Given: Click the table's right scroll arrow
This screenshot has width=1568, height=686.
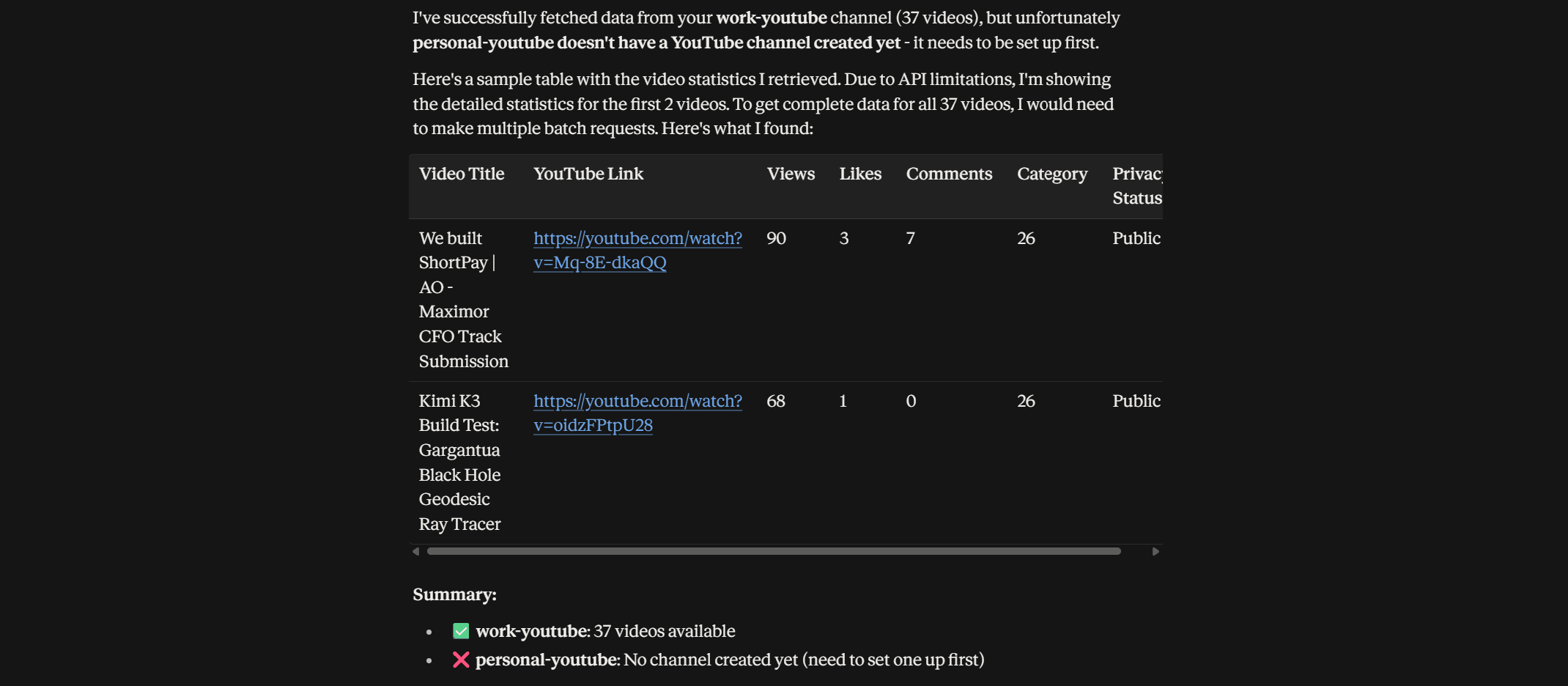Looking at the screenshot, I should [1155, 551].
